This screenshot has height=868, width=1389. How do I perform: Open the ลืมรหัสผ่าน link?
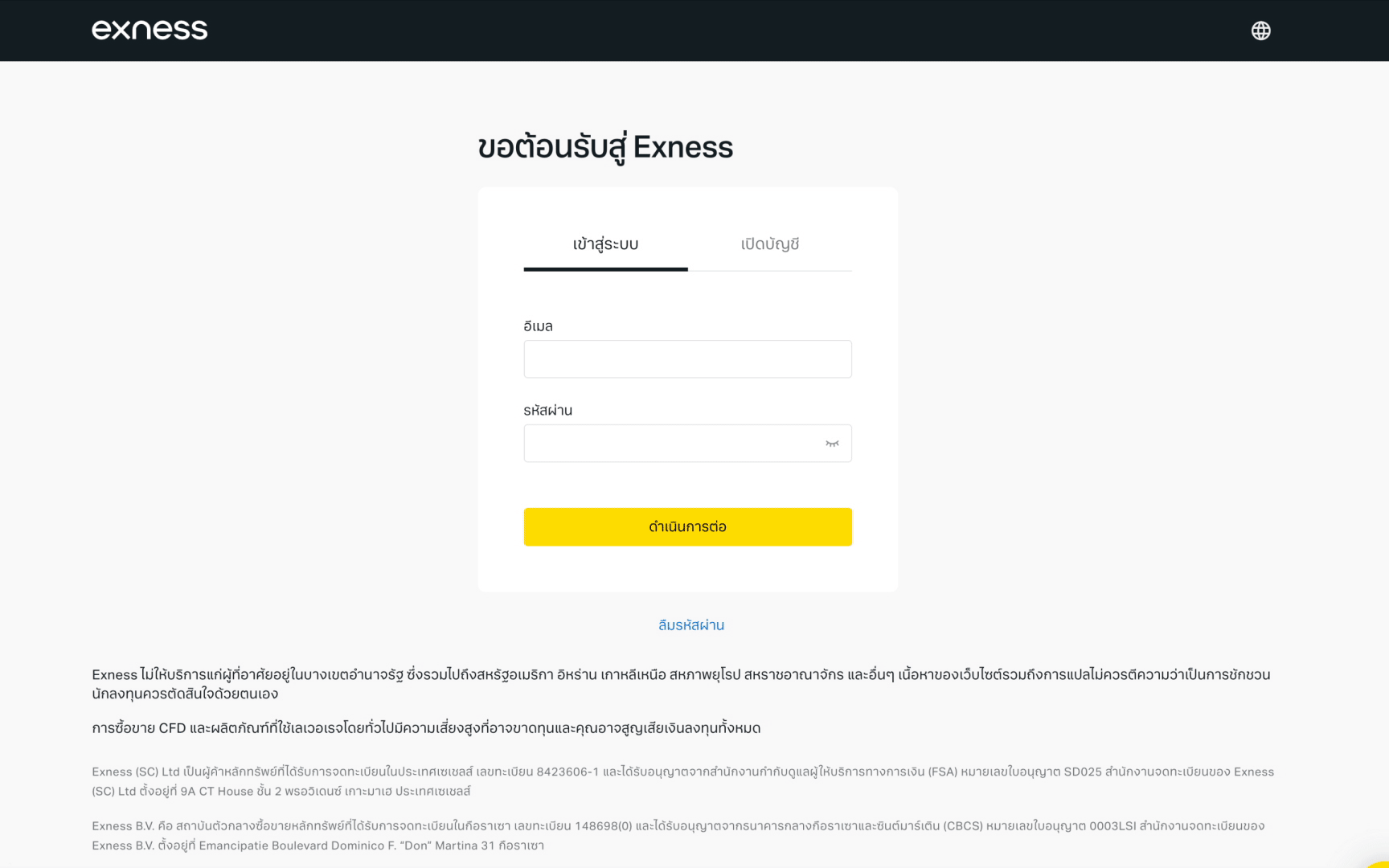click(x=691, y=625)
